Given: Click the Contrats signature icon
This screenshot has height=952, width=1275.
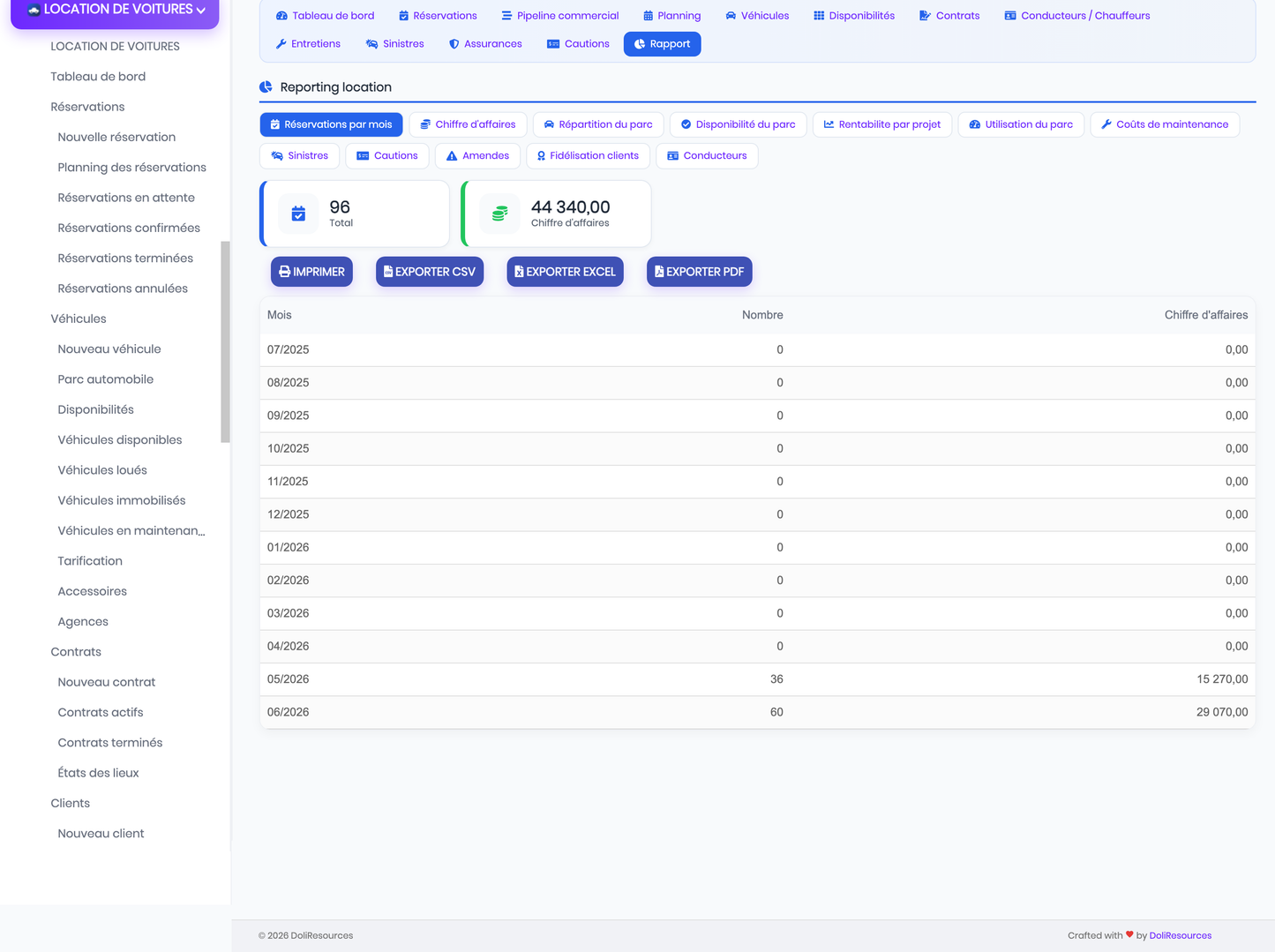Looking at the screenshot, I should pyautogui.click(x=925, y=16).
